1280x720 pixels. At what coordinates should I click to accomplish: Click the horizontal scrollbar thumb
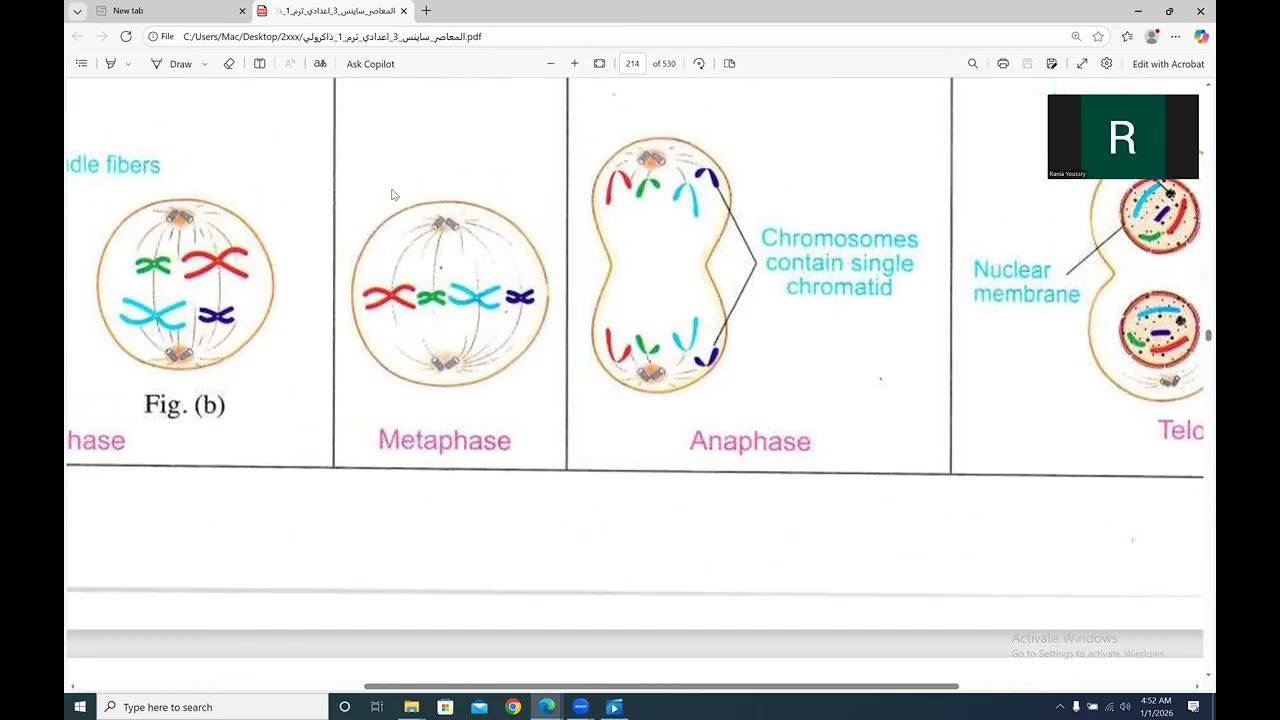661,686
